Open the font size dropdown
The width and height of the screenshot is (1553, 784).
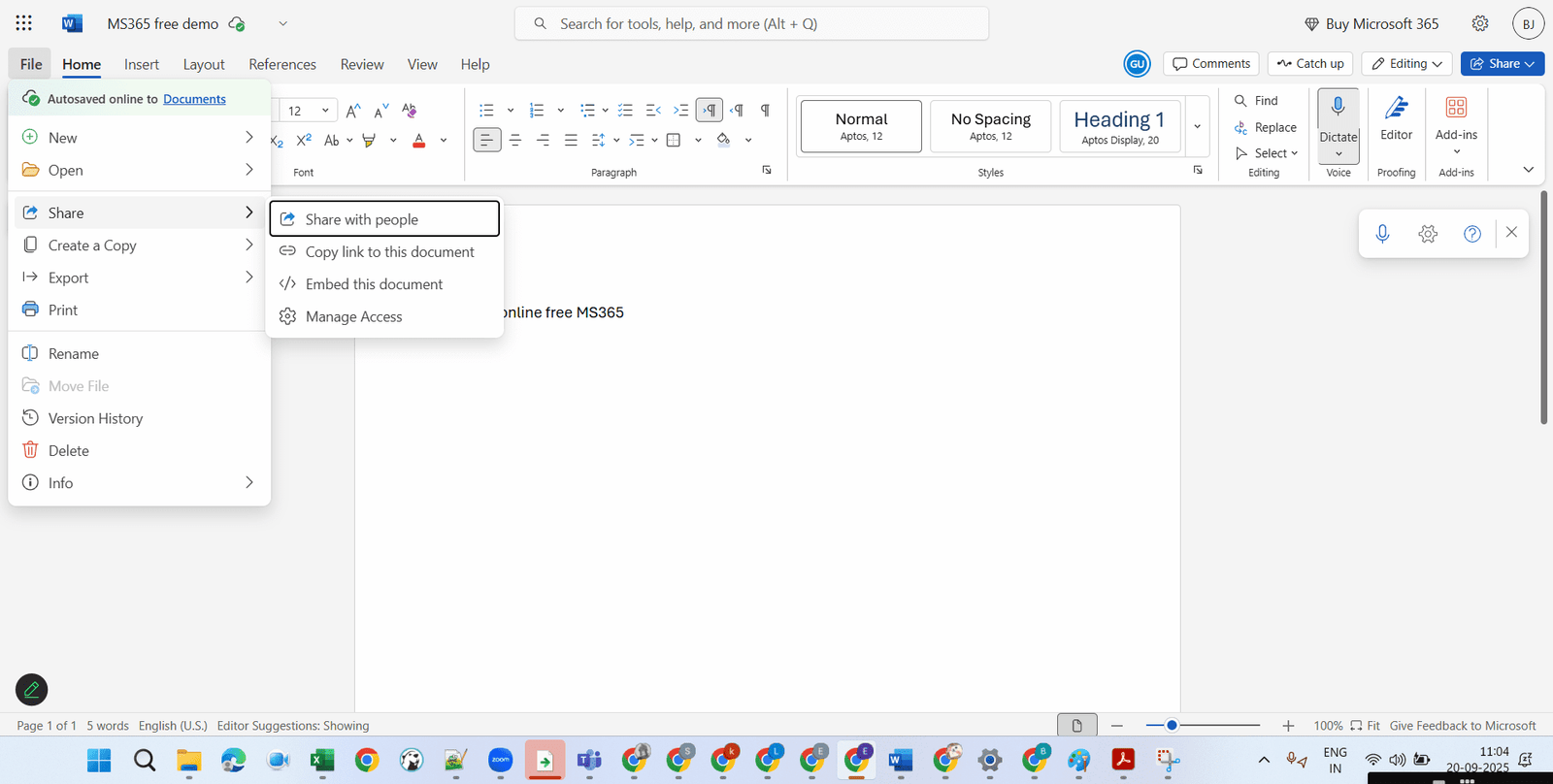pos(325,111)
